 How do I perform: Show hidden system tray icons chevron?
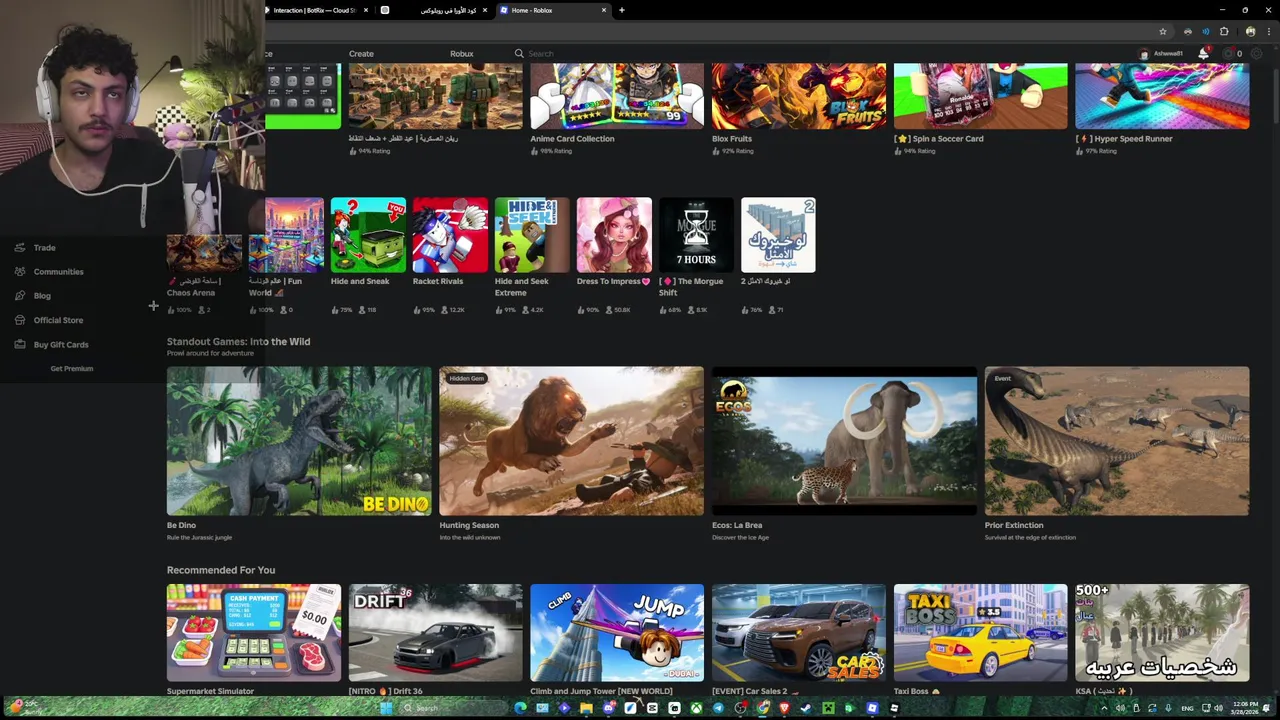coord(1105,708)
